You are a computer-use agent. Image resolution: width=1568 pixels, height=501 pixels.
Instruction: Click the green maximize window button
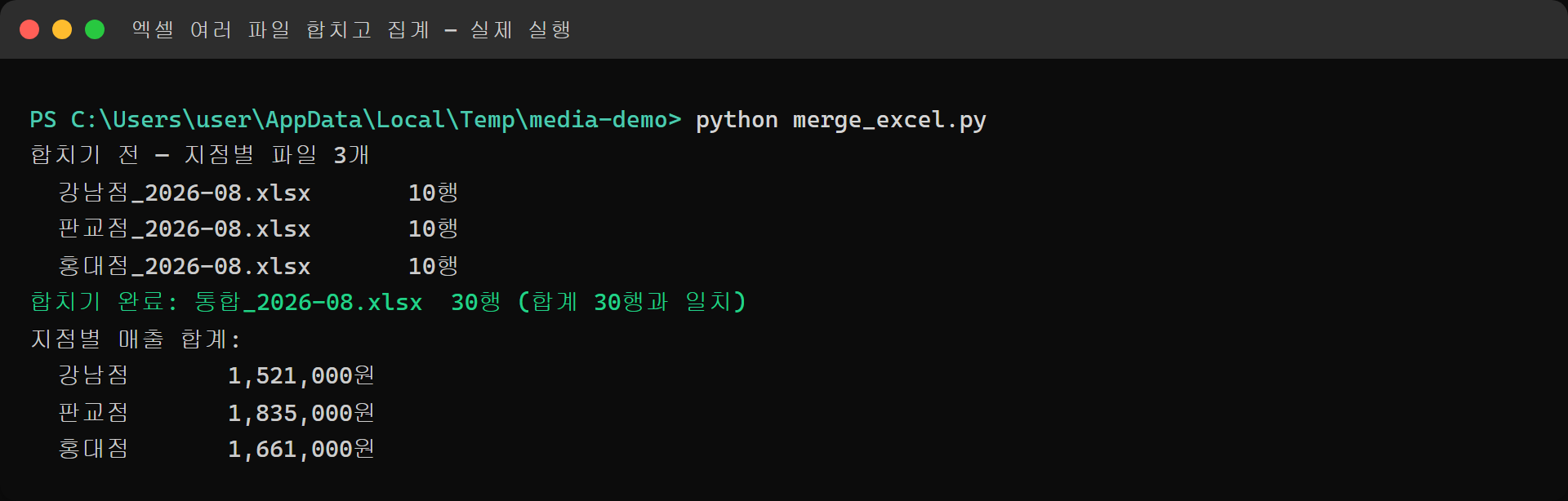click(95, 29)
